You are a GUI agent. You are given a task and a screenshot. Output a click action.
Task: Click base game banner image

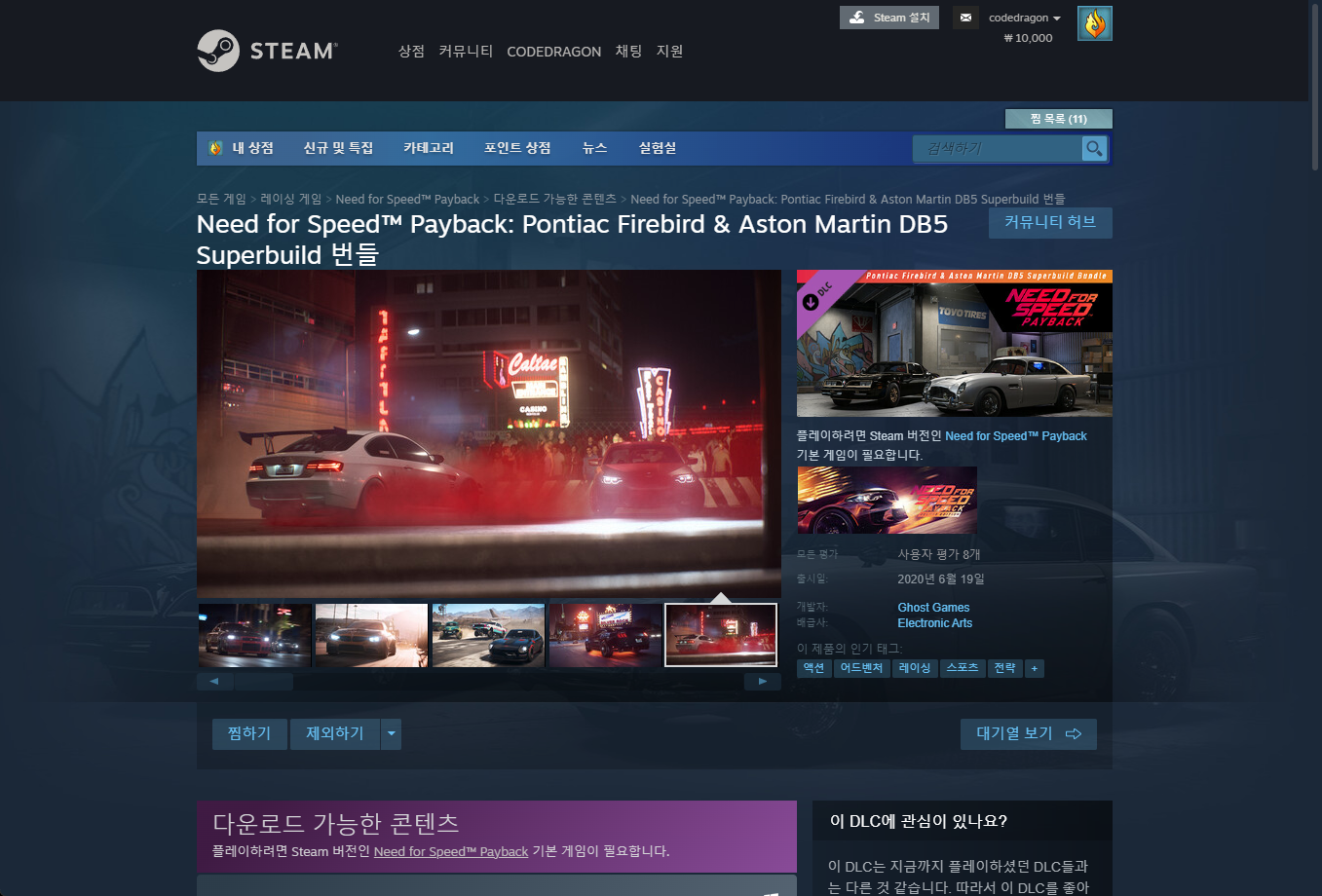point(888,500)
